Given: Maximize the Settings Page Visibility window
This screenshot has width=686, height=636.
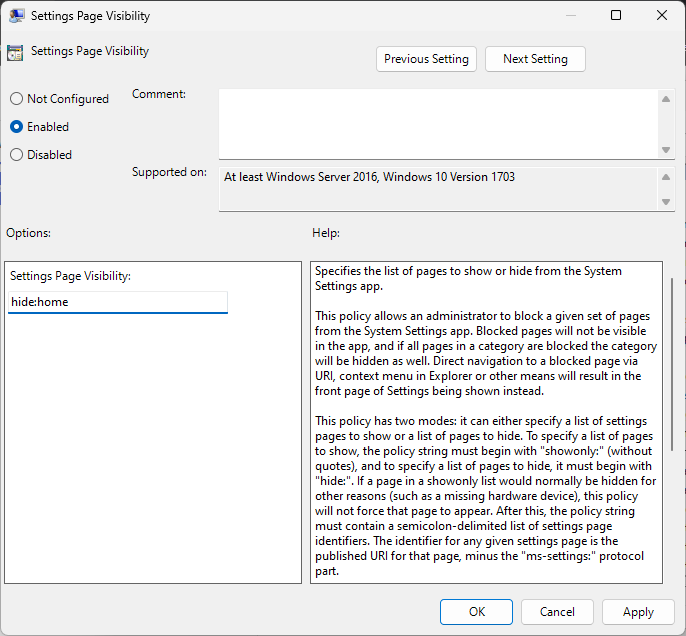Looking at the screenshot, I should [616, 15].
